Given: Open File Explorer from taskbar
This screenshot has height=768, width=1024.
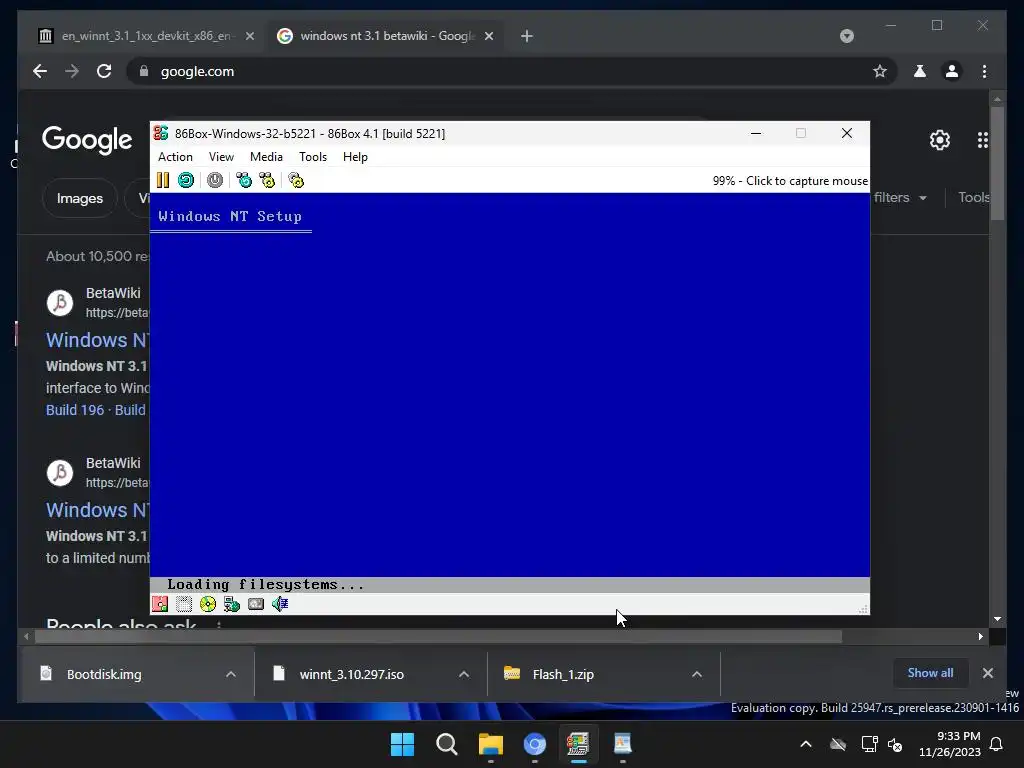Looking at the screenshot, I should point(490,744).
